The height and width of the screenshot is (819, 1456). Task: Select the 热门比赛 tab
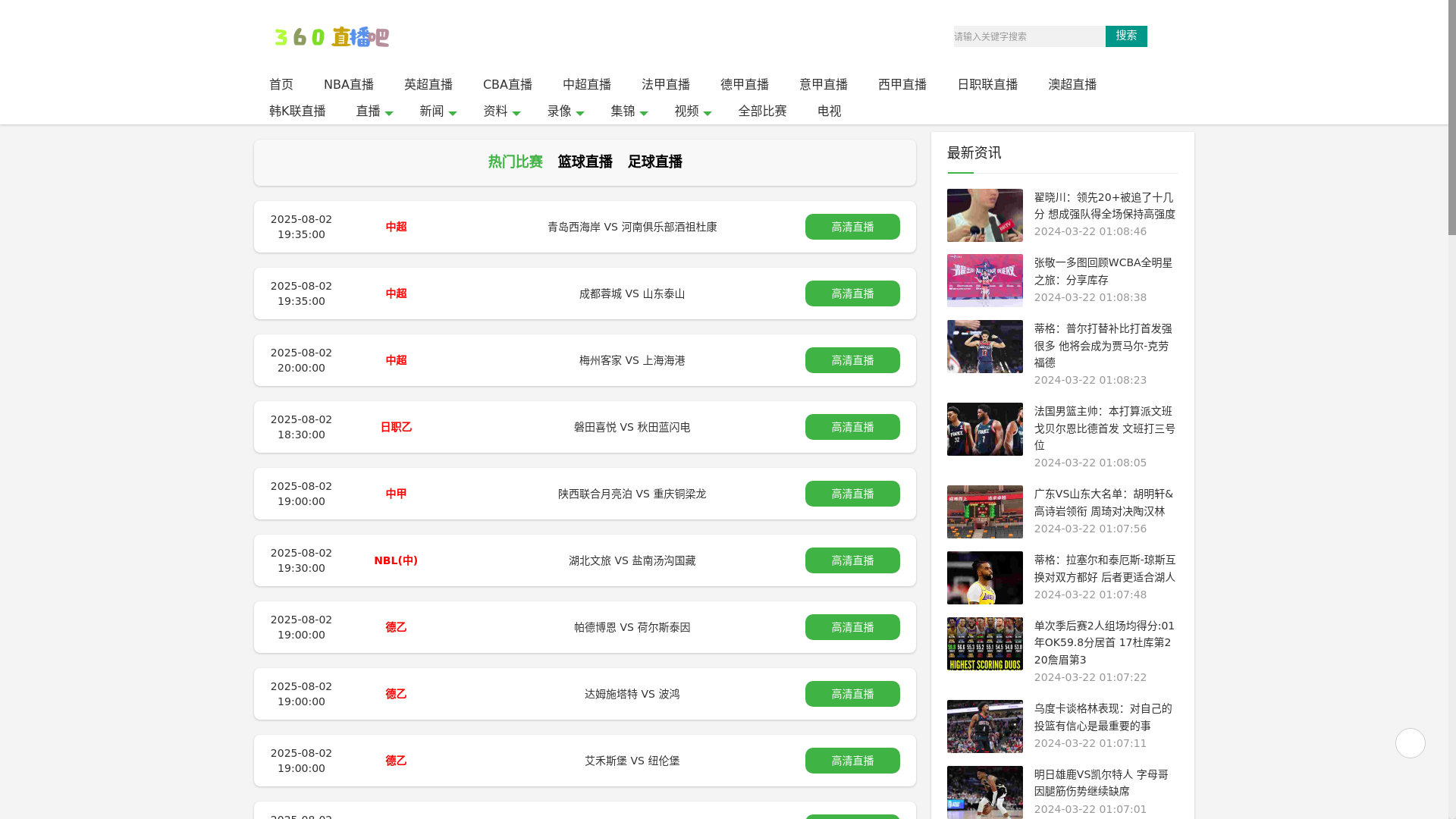pyautogui.click(x=516, y=162)
